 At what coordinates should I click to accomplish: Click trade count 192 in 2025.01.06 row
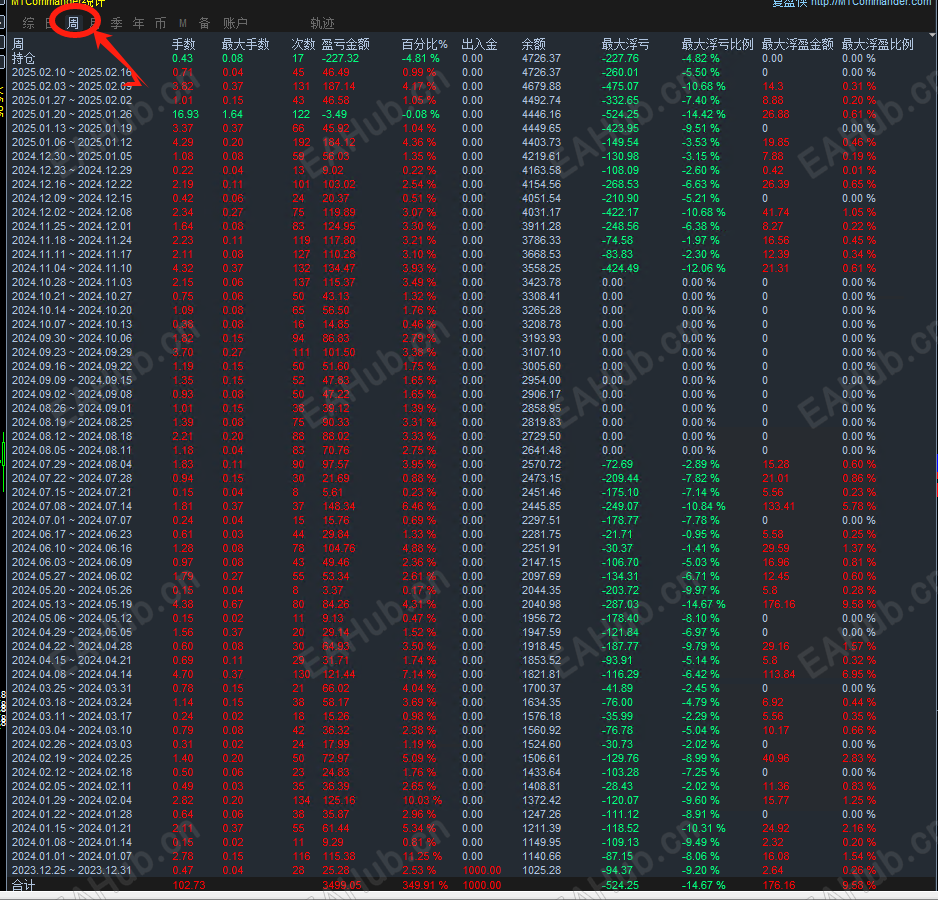(302, 142)
